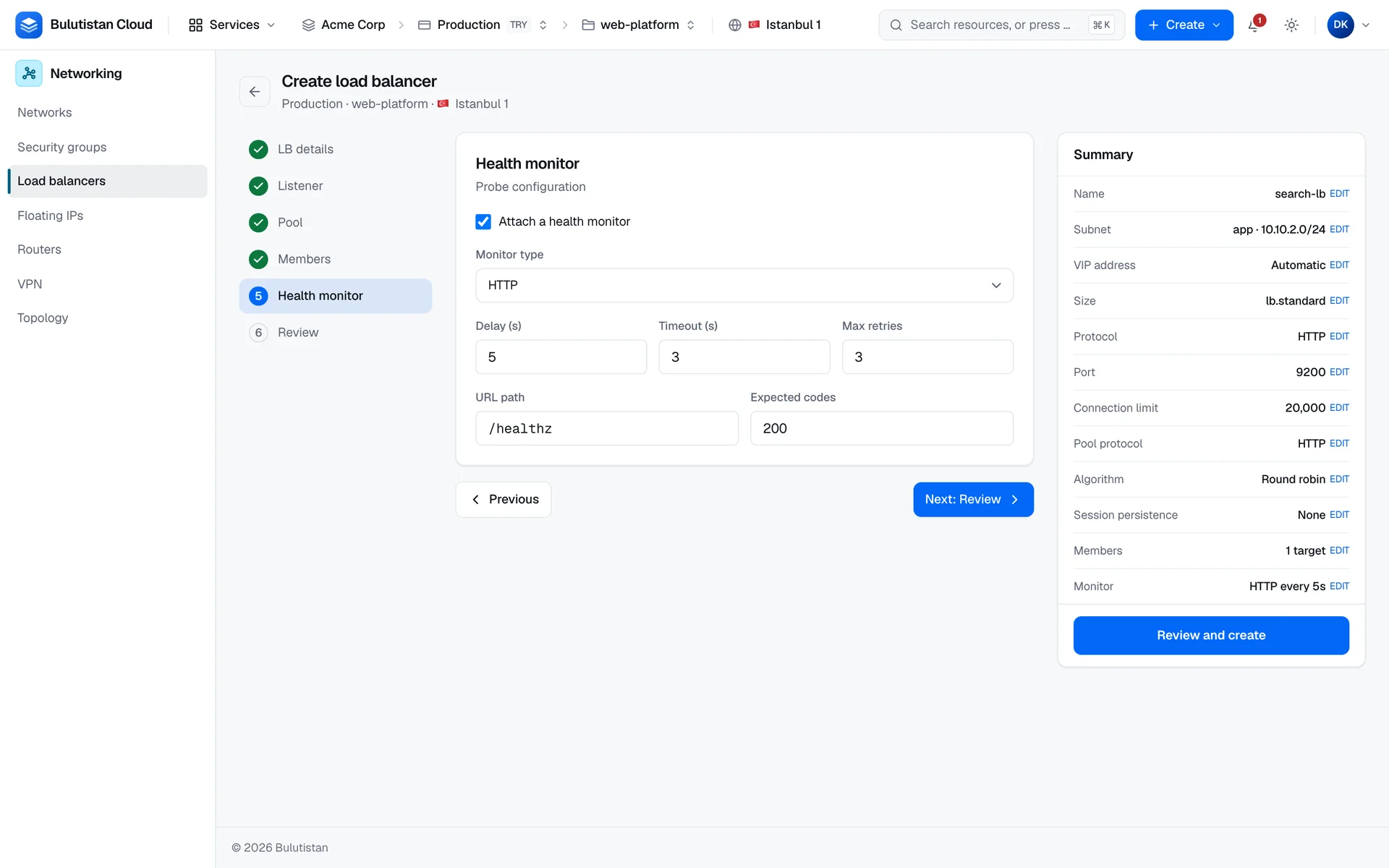Click the LB details green check icon
1389x868 pixels.
coord(258,149)
